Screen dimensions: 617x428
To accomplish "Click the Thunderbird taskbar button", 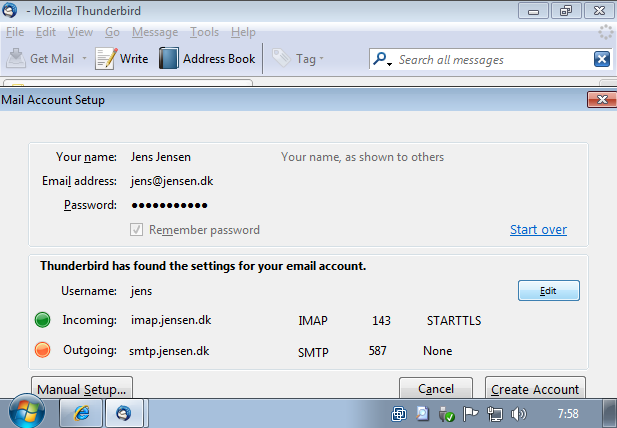I will tap(124, 413).
